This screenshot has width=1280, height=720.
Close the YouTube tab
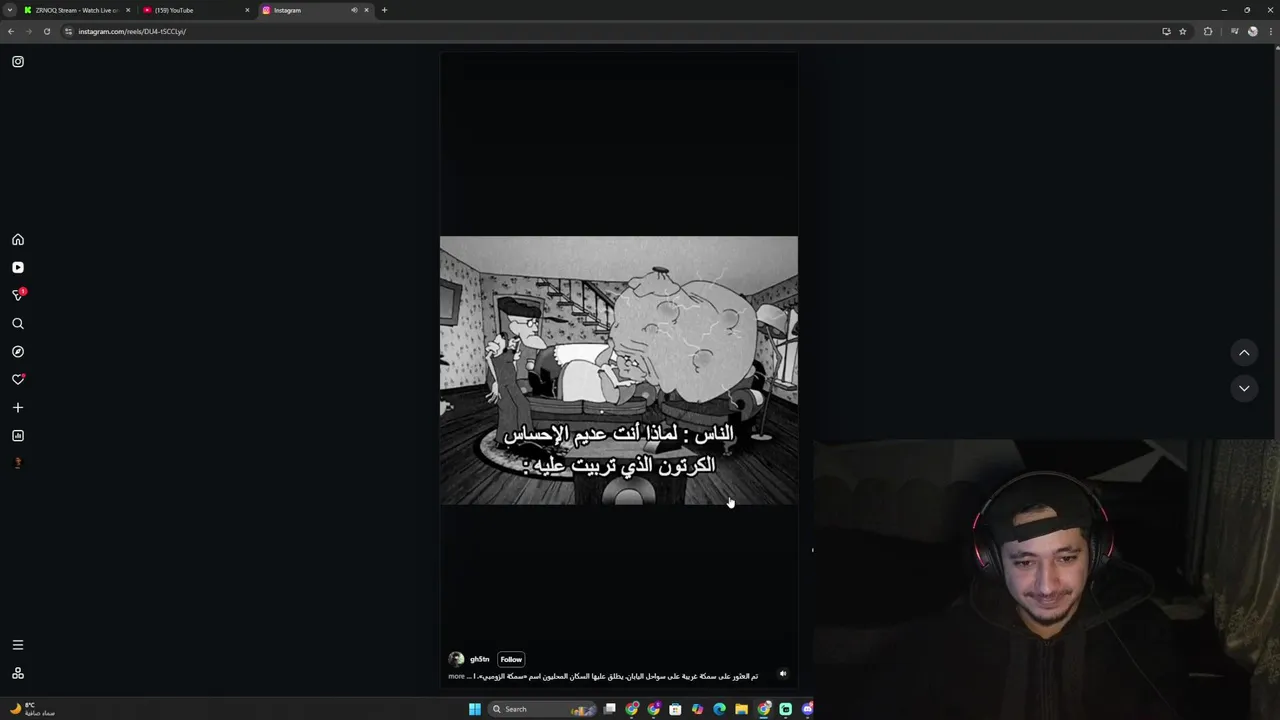[247, 10]
